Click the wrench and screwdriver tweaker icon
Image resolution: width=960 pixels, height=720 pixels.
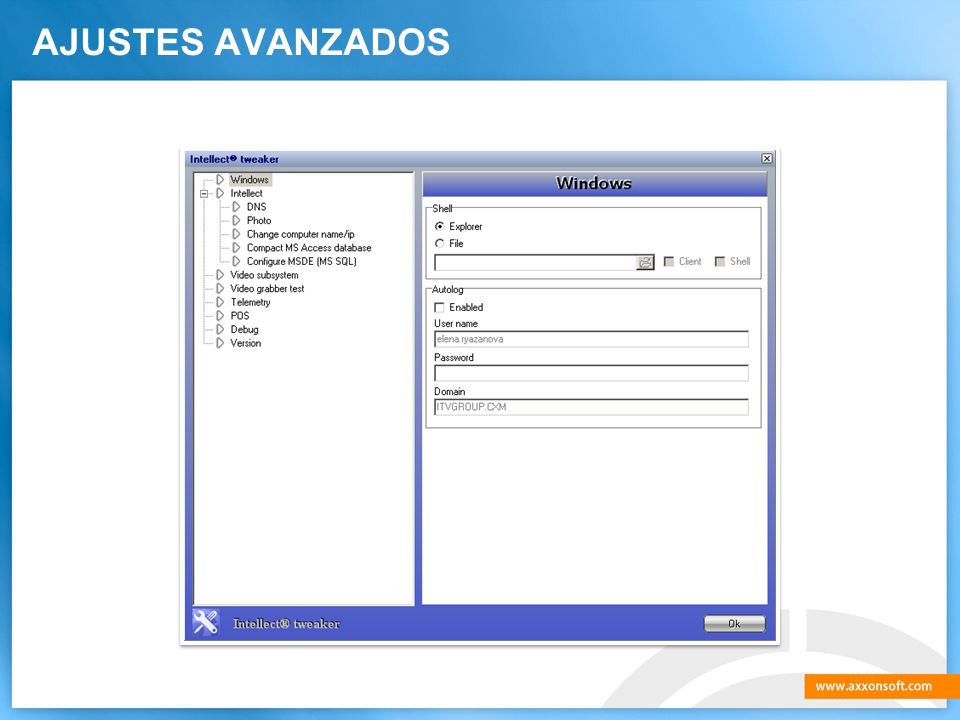click(205, 622)
